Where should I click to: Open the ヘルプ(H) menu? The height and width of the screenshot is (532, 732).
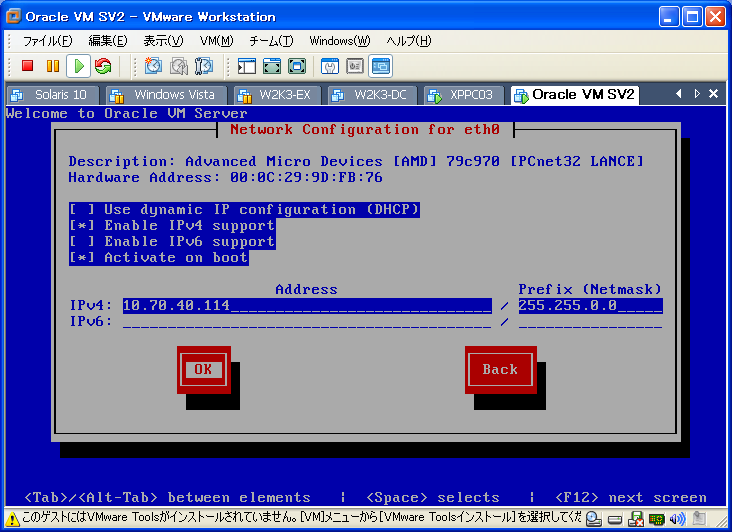click(408, 41)
